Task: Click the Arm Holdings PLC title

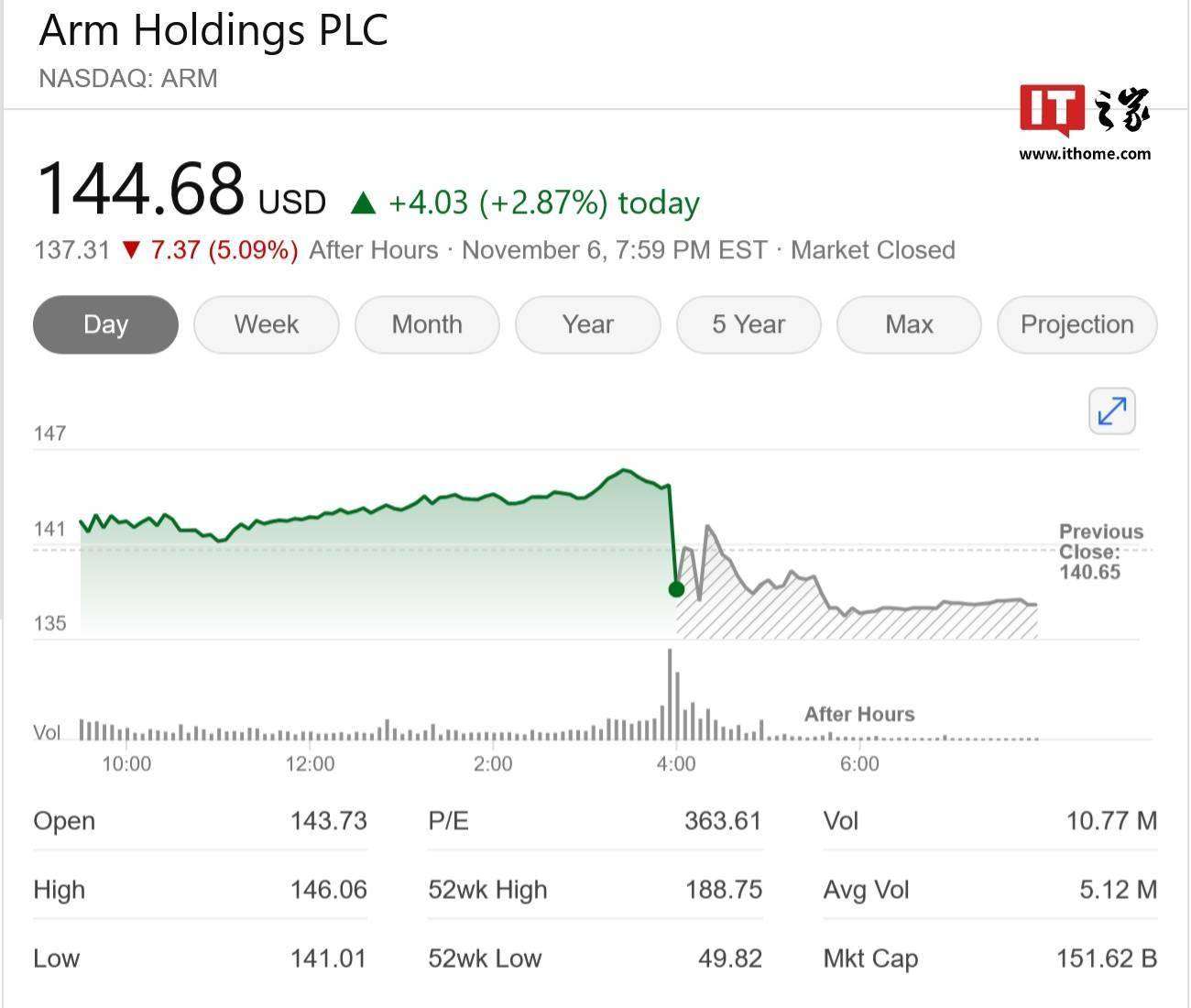Action: click(213, 29)
